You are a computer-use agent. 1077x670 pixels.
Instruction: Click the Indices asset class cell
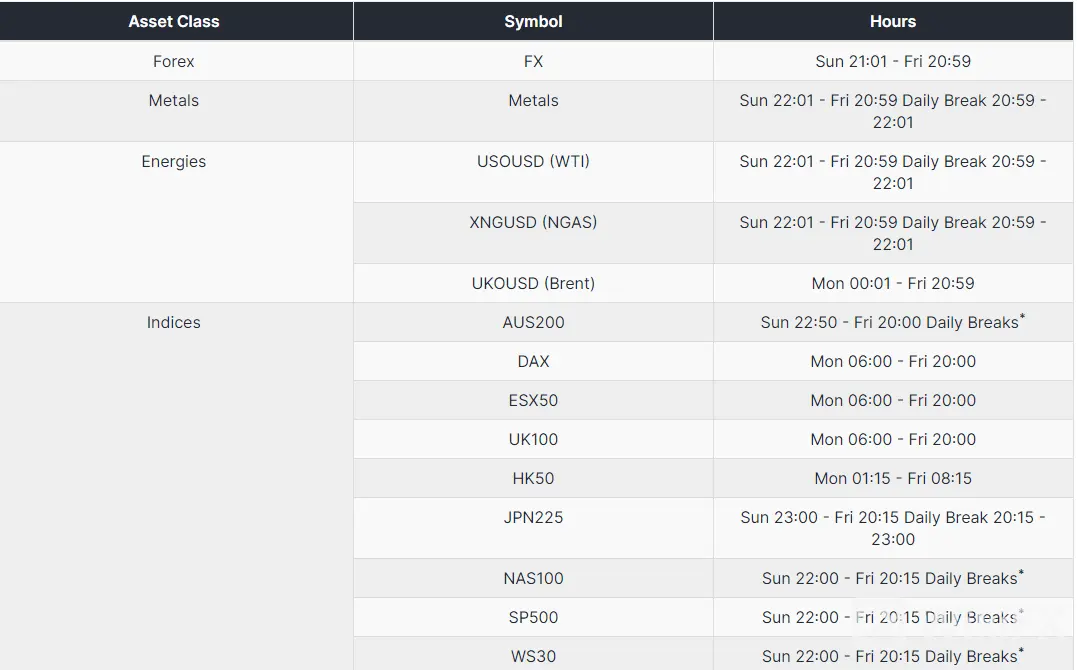click(174, 487)
